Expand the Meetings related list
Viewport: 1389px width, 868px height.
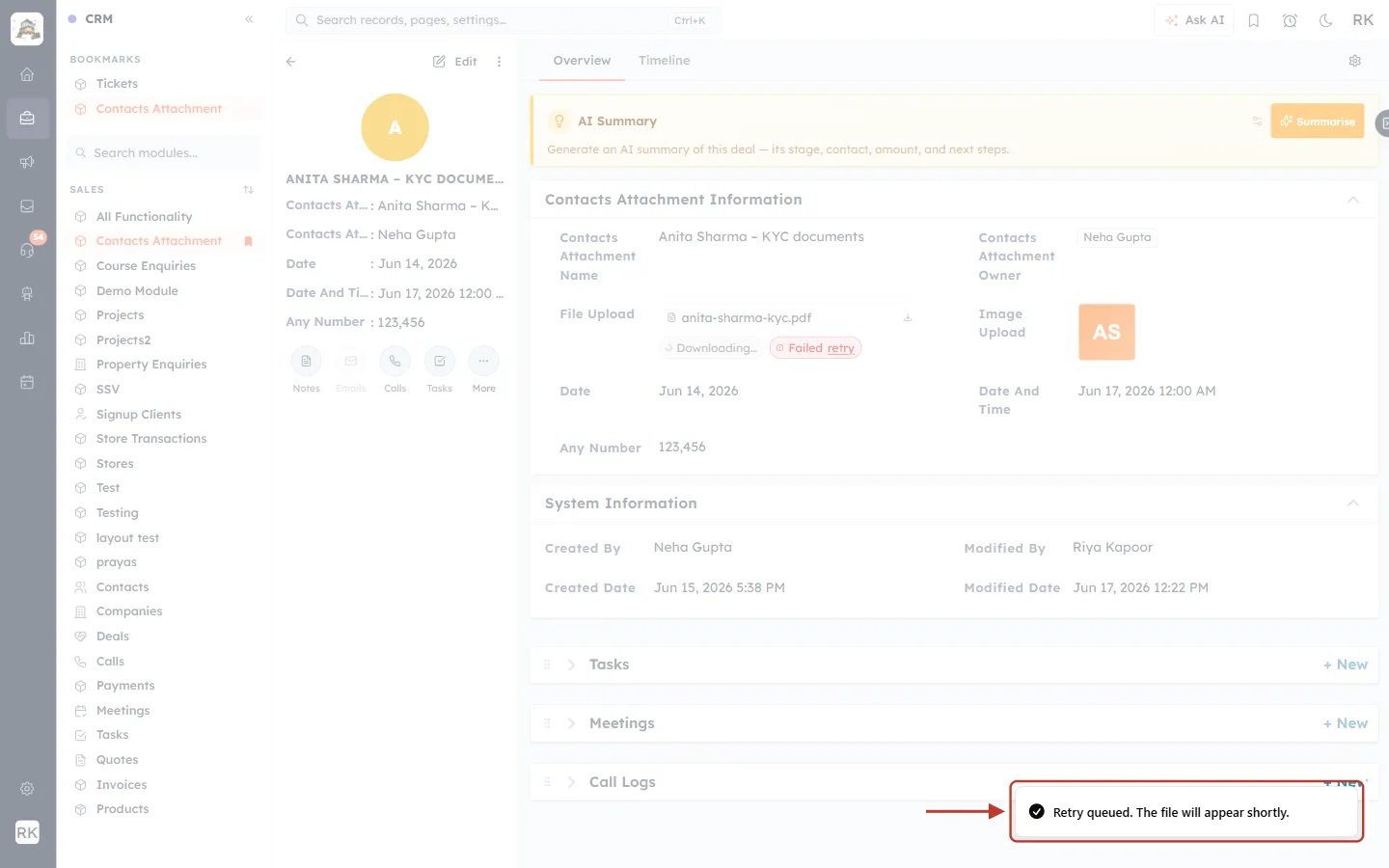click(x=571, y=723)
